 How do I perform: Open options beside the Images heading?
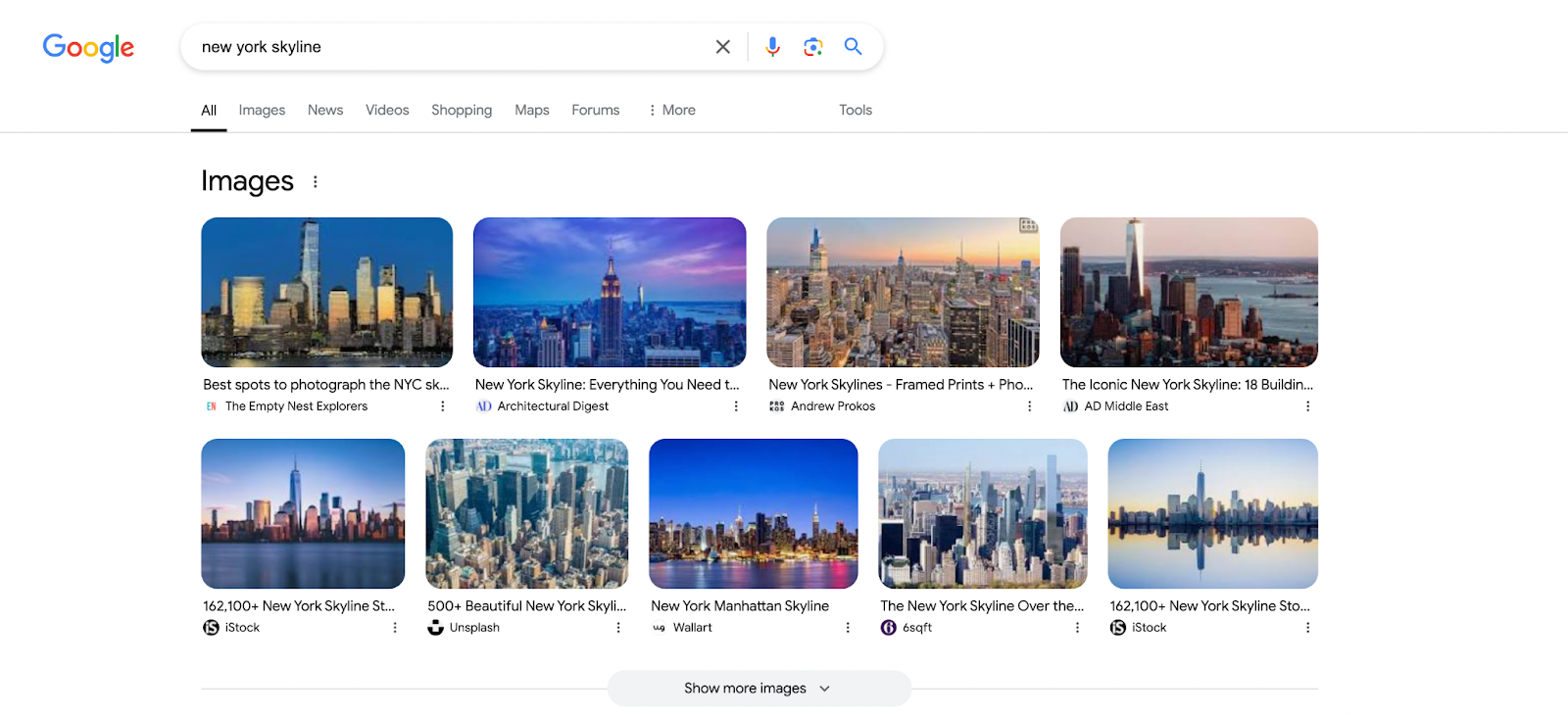[x=316, y=182]
